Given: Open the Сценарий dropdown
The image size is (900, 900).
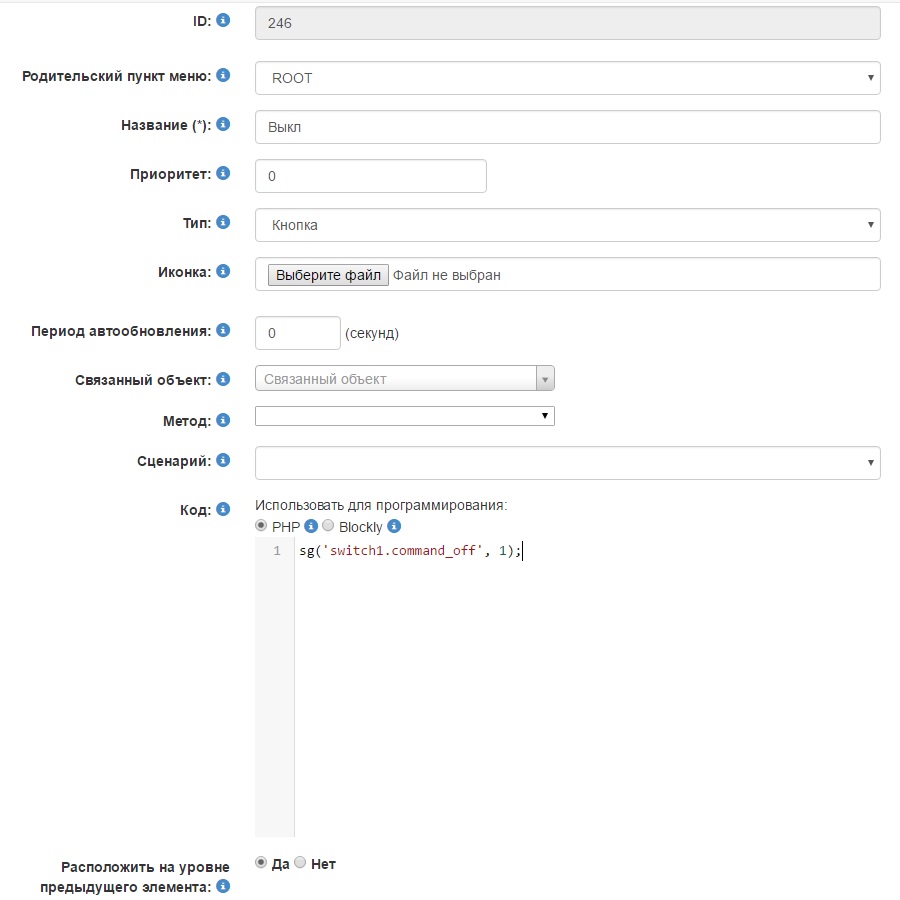Looking at the screenshot, I should click(x=567, y=463).
